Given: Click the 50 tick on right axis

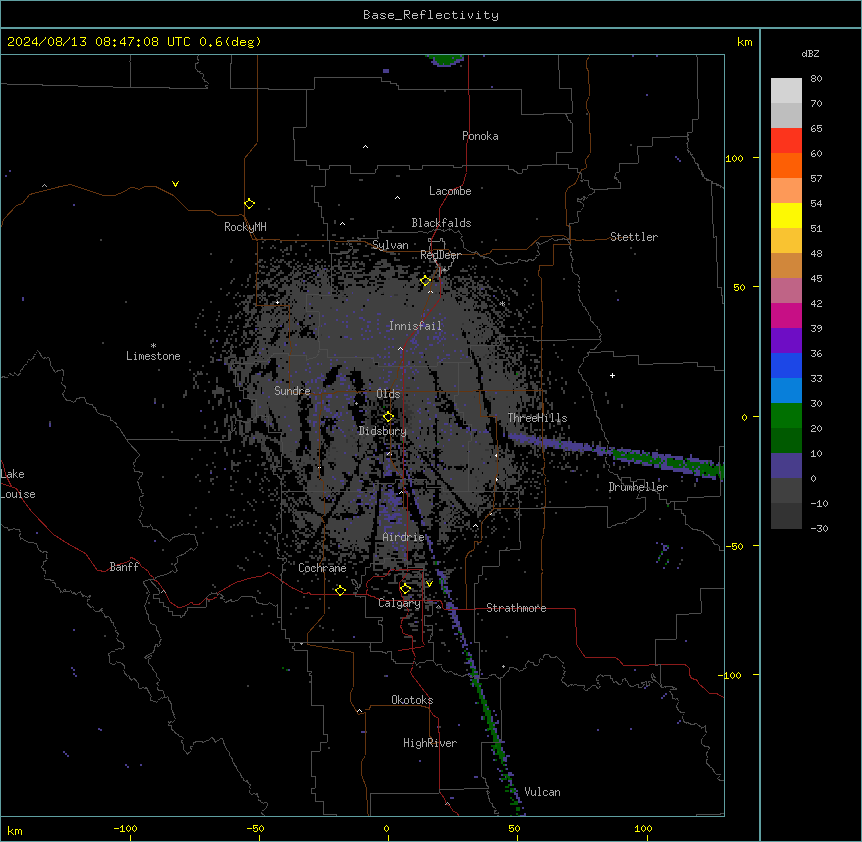Looking at the screenshot, I should point(739,287).
